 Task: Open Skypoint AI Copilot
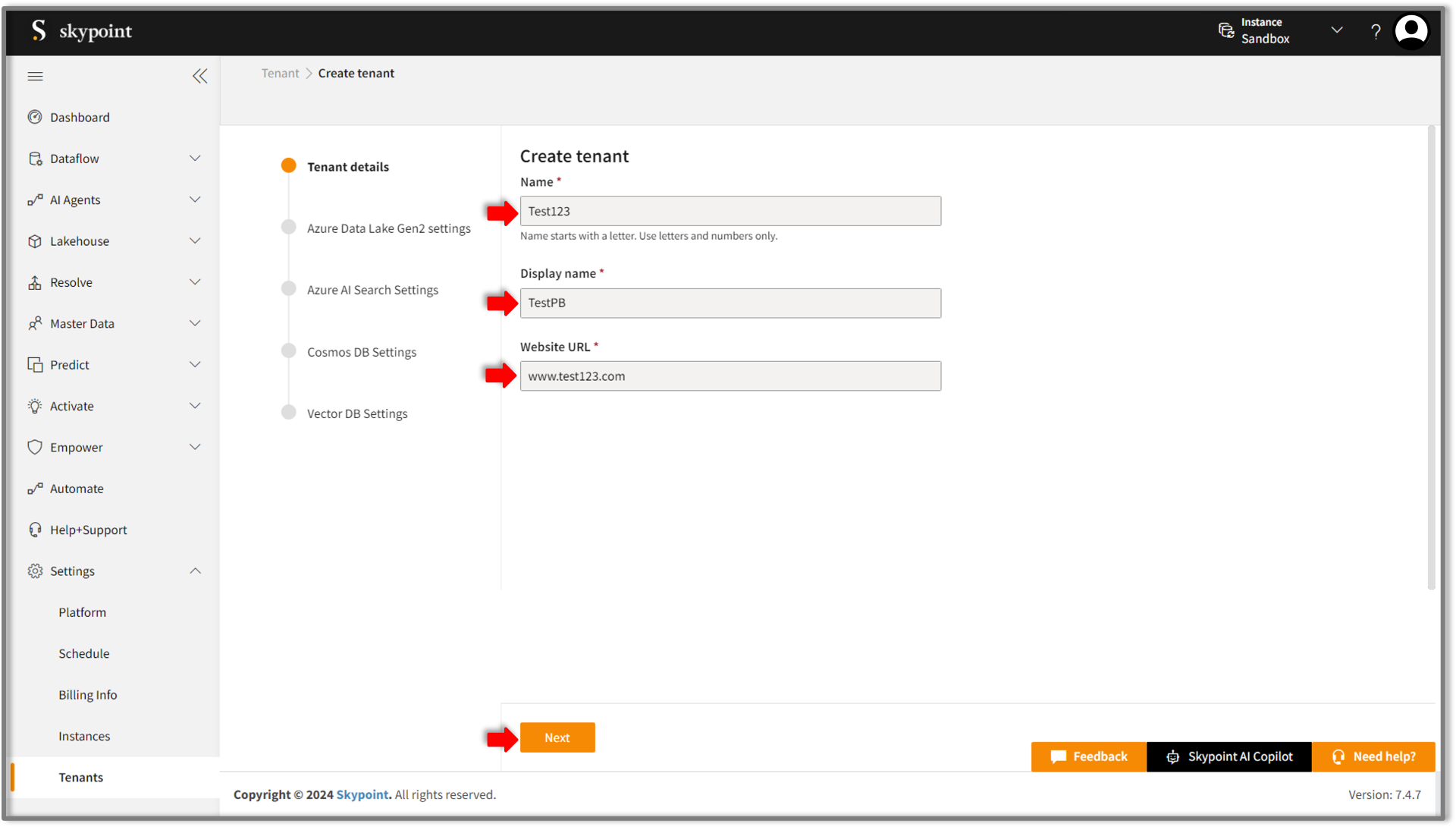pos(1229,756)
